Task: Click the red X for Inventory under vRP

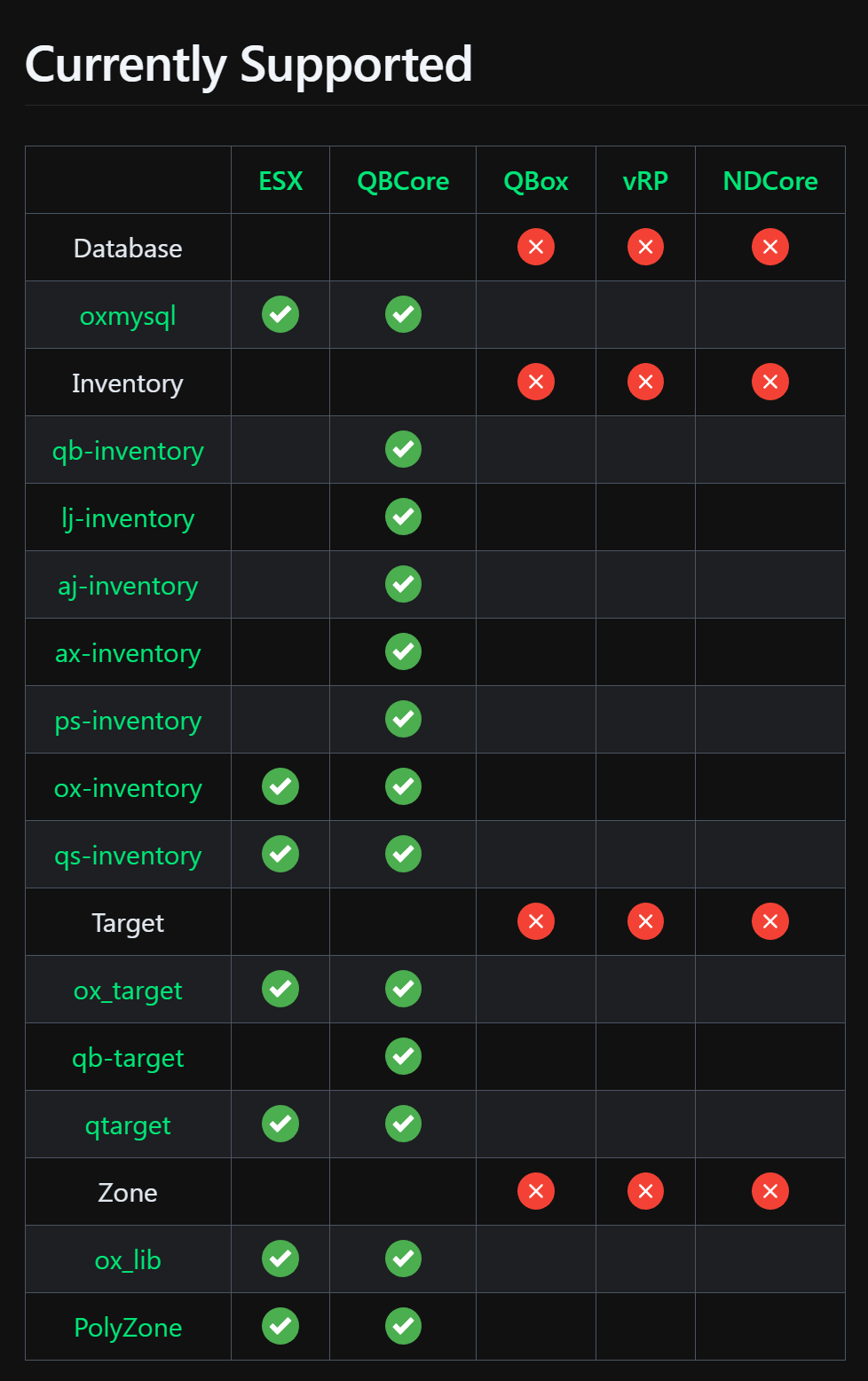Action: [x=645, y=382]
